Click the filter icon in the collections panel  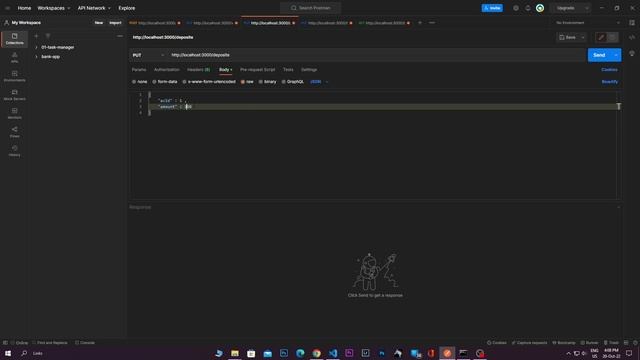(x=48, y=36)
